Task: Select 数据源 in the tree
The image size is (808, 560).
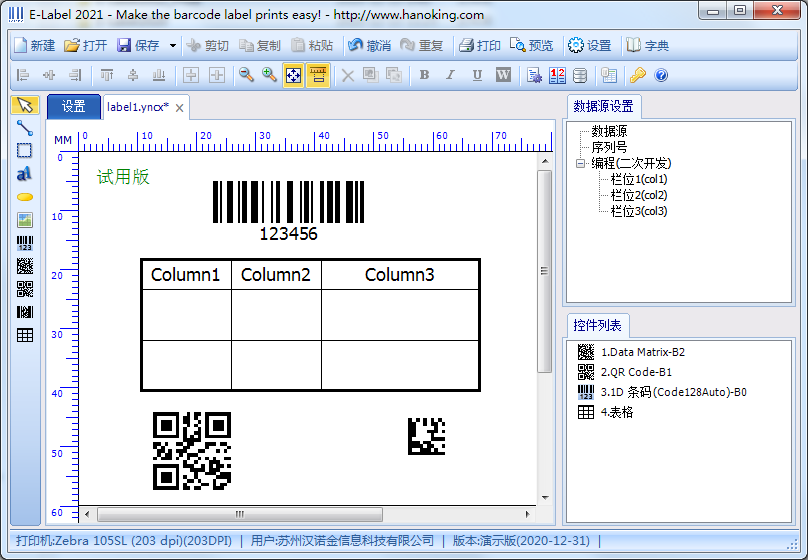Action: coord(609,131)
